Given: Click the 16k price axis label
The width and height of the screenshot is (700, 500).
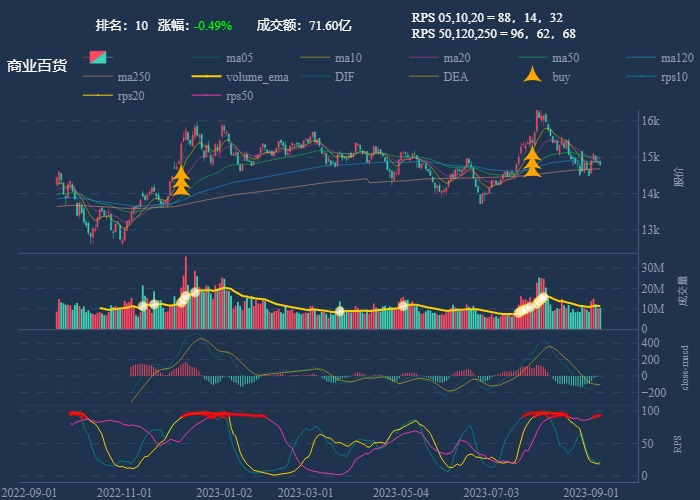Looking at the screenshot, I should click(x=650, y=121).
